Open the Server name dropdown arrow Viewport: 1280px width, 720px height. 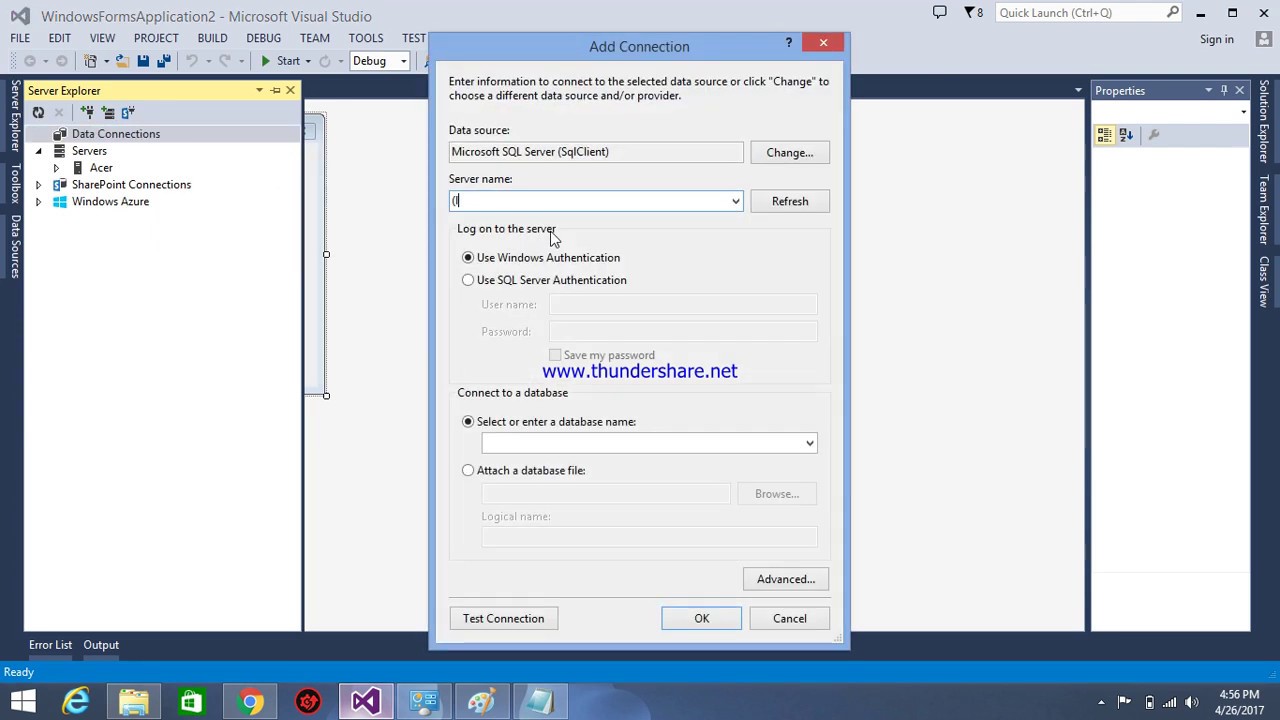[736, 202]
